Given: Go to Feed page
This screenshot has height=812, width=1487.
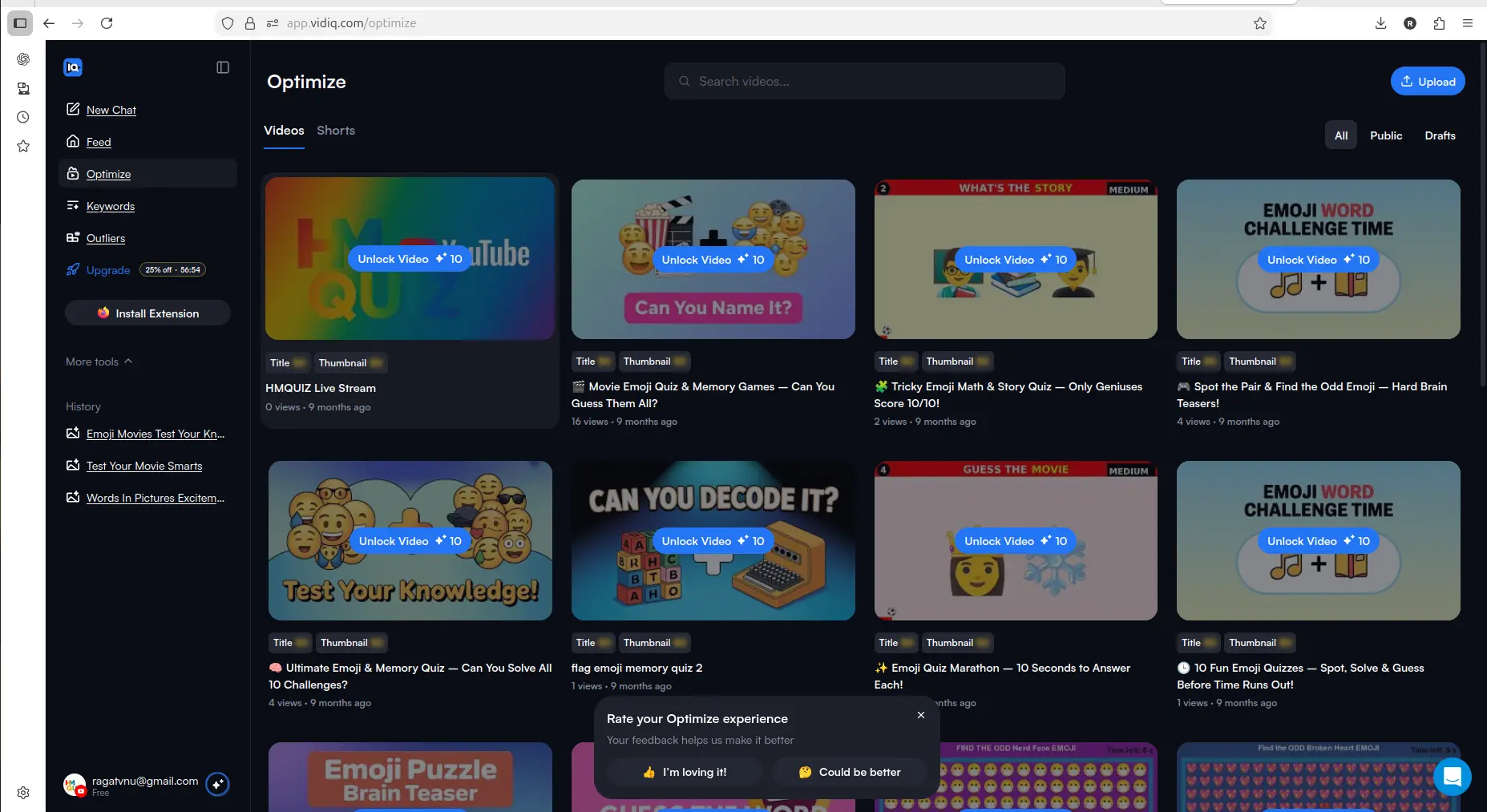Looking at the screenshot, I should 99,142.
